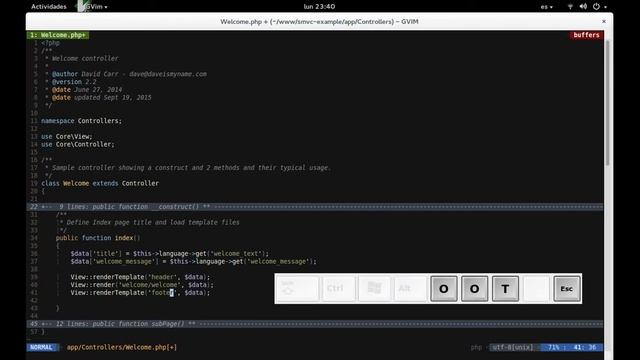
Task: Click the window title Welcome.php GVIM
Action: coord(319,21)
